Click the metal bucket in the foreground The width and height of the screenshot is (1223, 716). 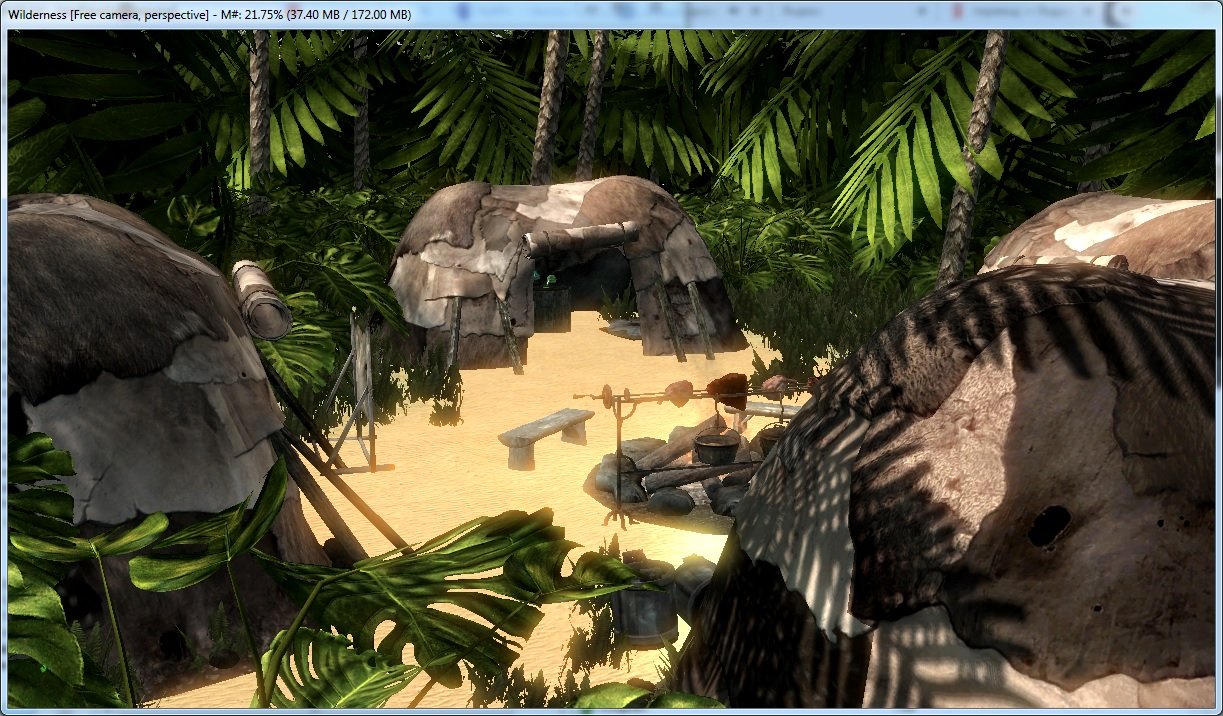[x=643, y=606]
